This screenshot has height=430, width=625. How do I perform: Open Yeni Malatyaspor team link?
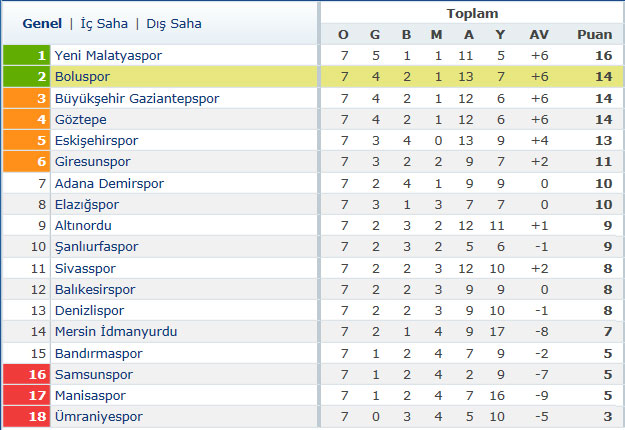pyautogui.click(x=108, y=55)
